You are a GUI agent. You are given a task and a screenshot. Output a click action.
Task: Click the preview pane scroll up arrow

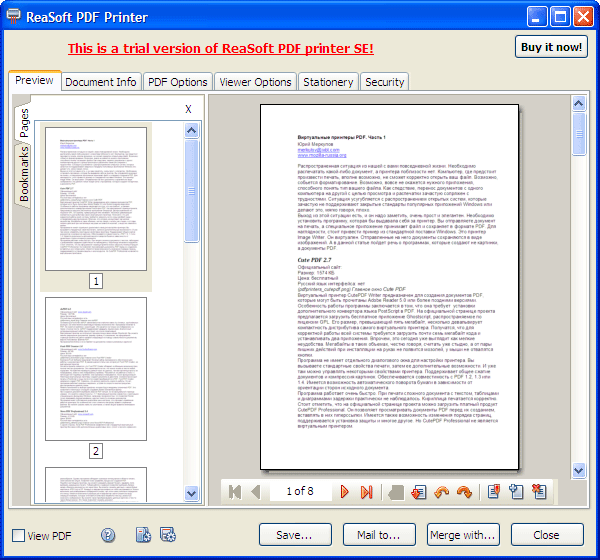tap(579, 103)
